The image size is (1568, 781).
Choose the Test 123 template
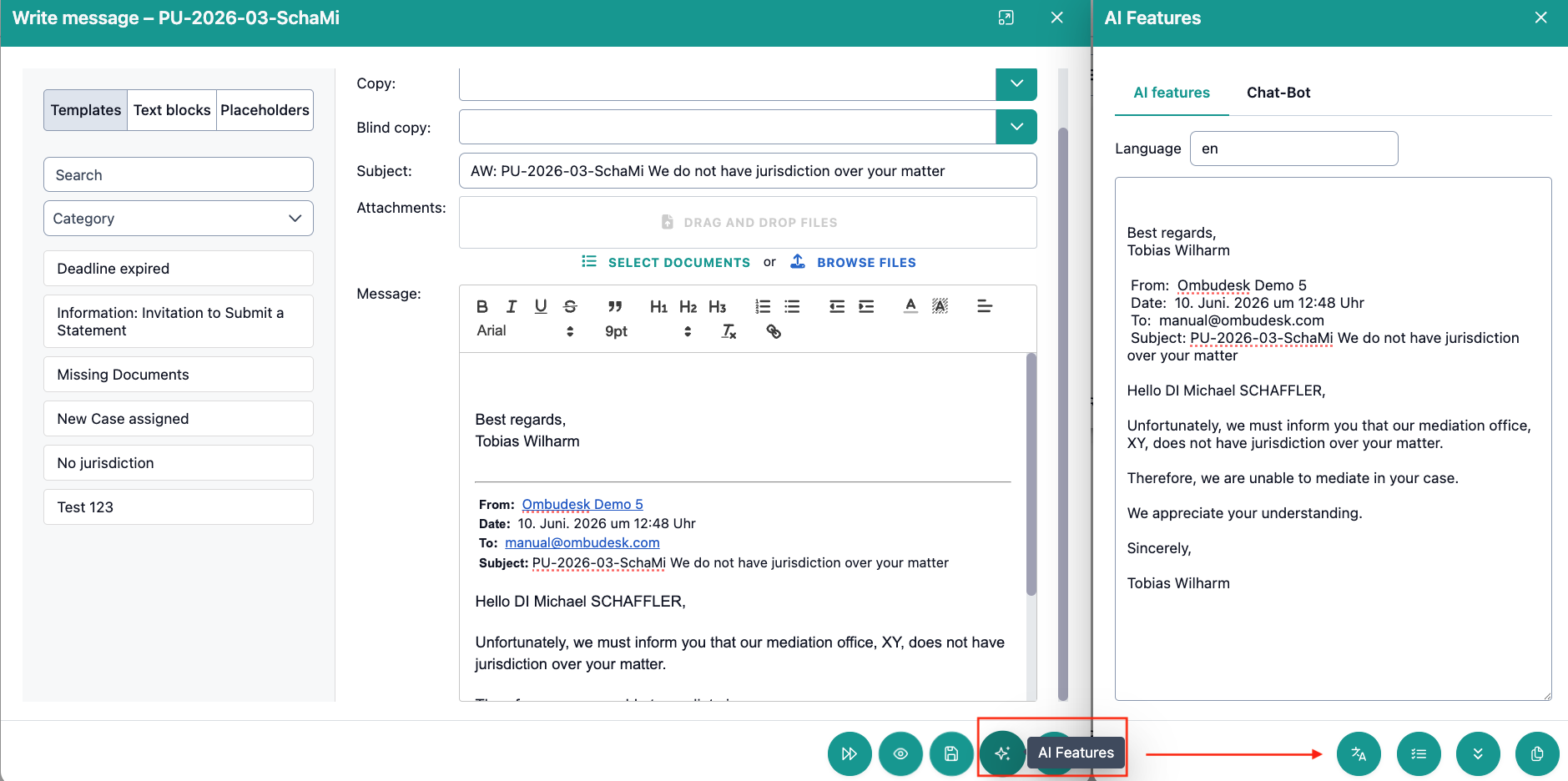179,507
